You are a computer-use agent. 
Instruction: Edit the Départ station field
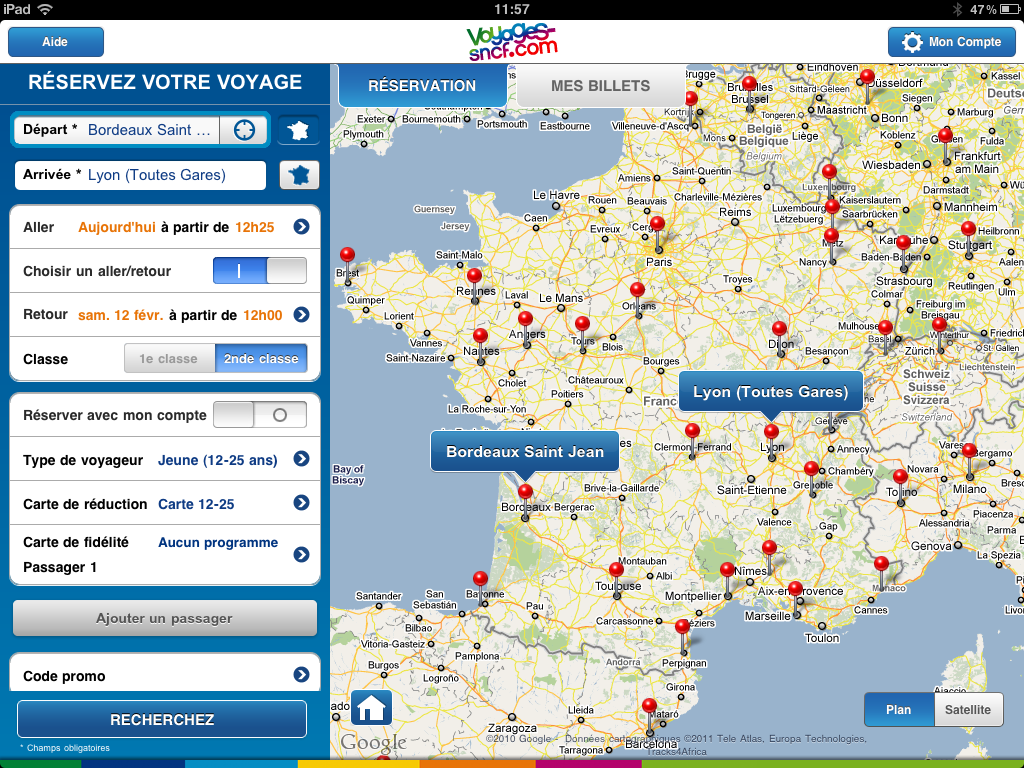click(x=118, y=130)
